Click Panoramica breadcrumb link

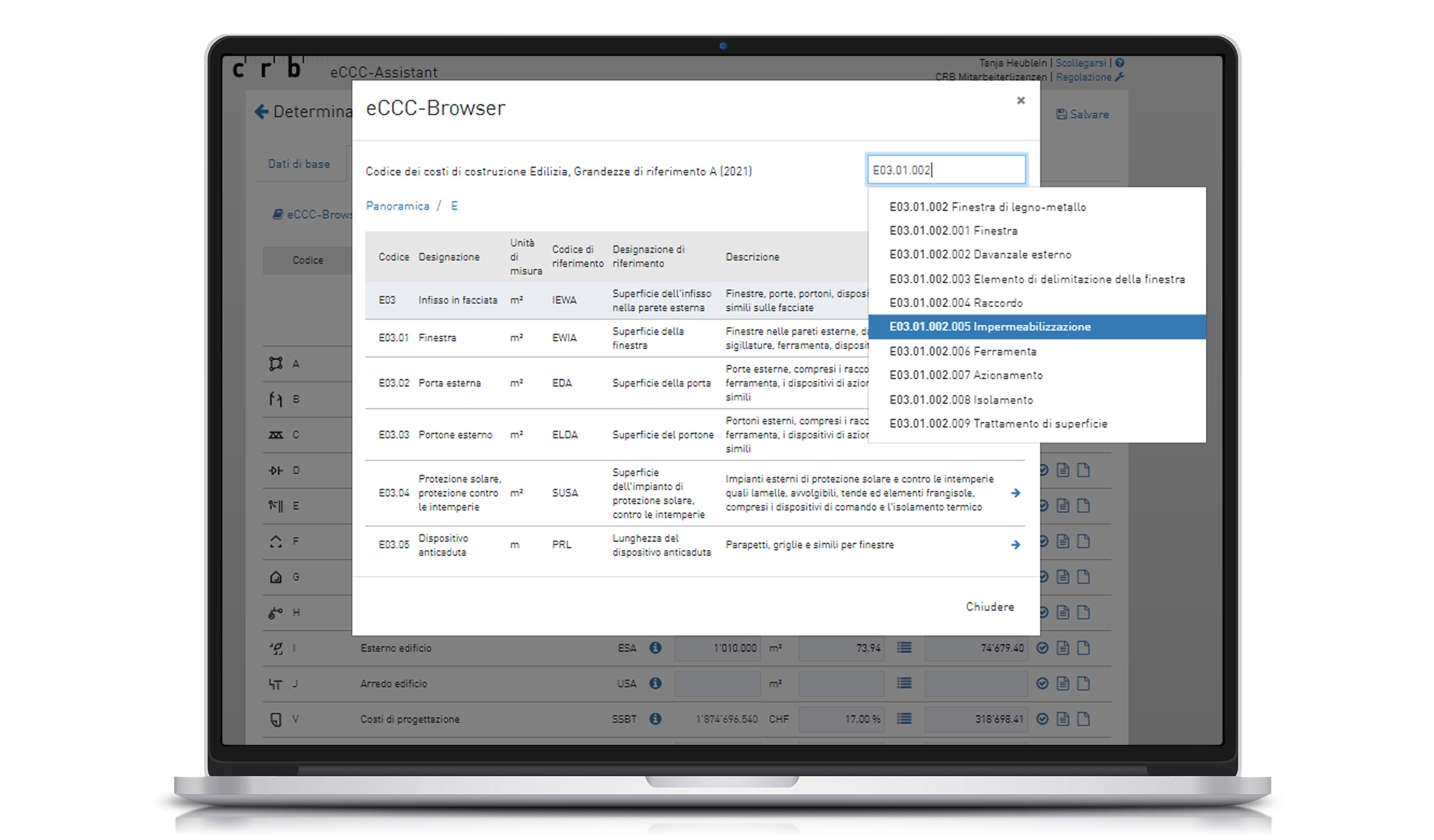(397, 206)
